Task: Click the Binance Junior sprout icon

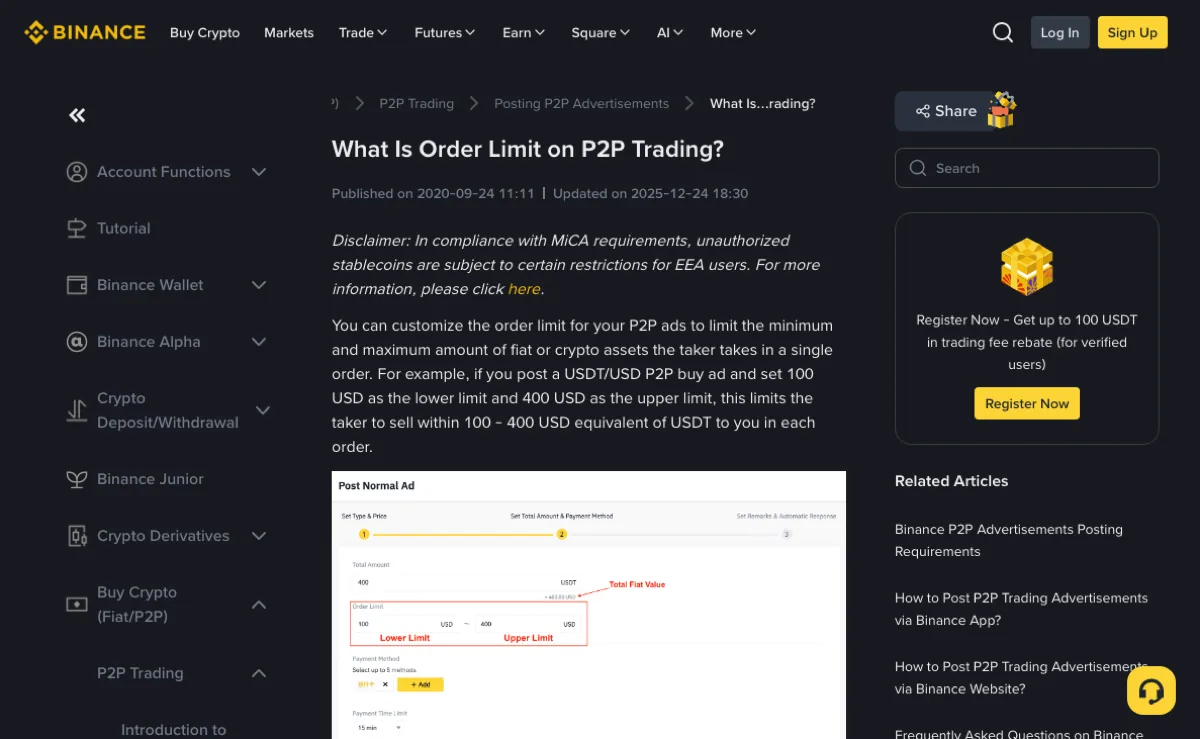Action: point(77,479)
